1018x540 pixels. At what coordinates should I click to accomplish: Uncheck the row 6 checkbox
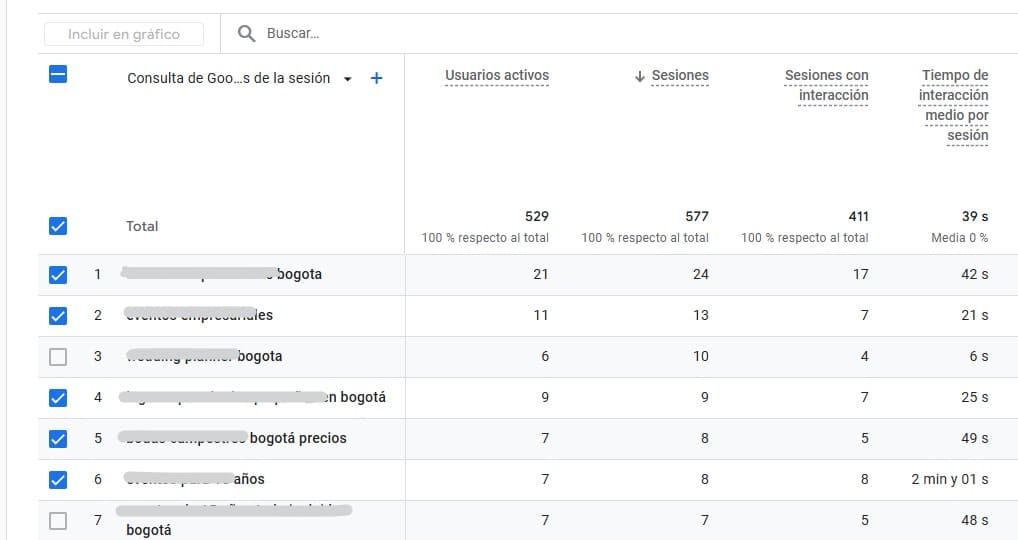click(58, 479)
